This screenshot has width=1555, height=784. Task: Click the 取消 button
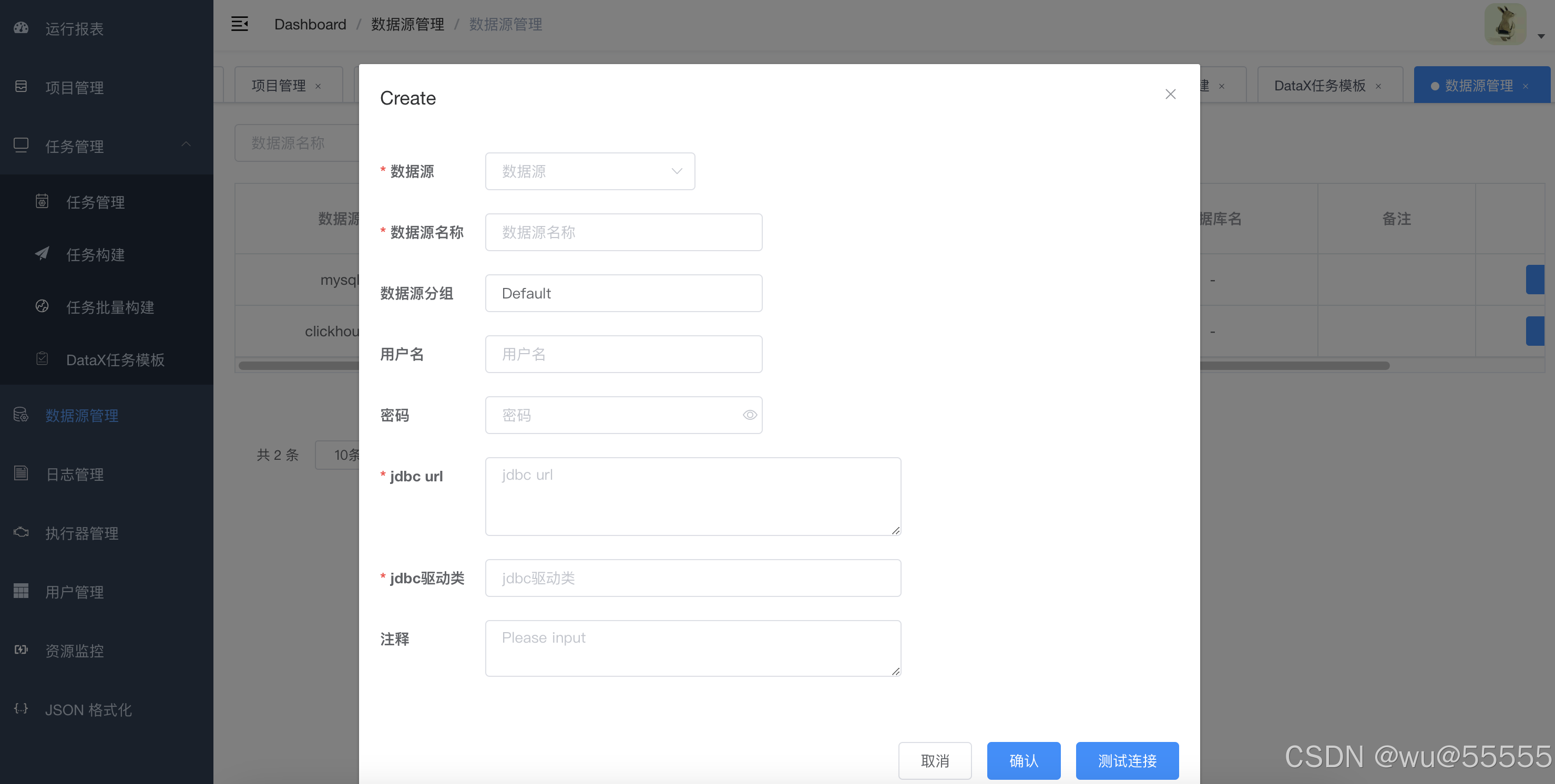click(x=935, y=760)
